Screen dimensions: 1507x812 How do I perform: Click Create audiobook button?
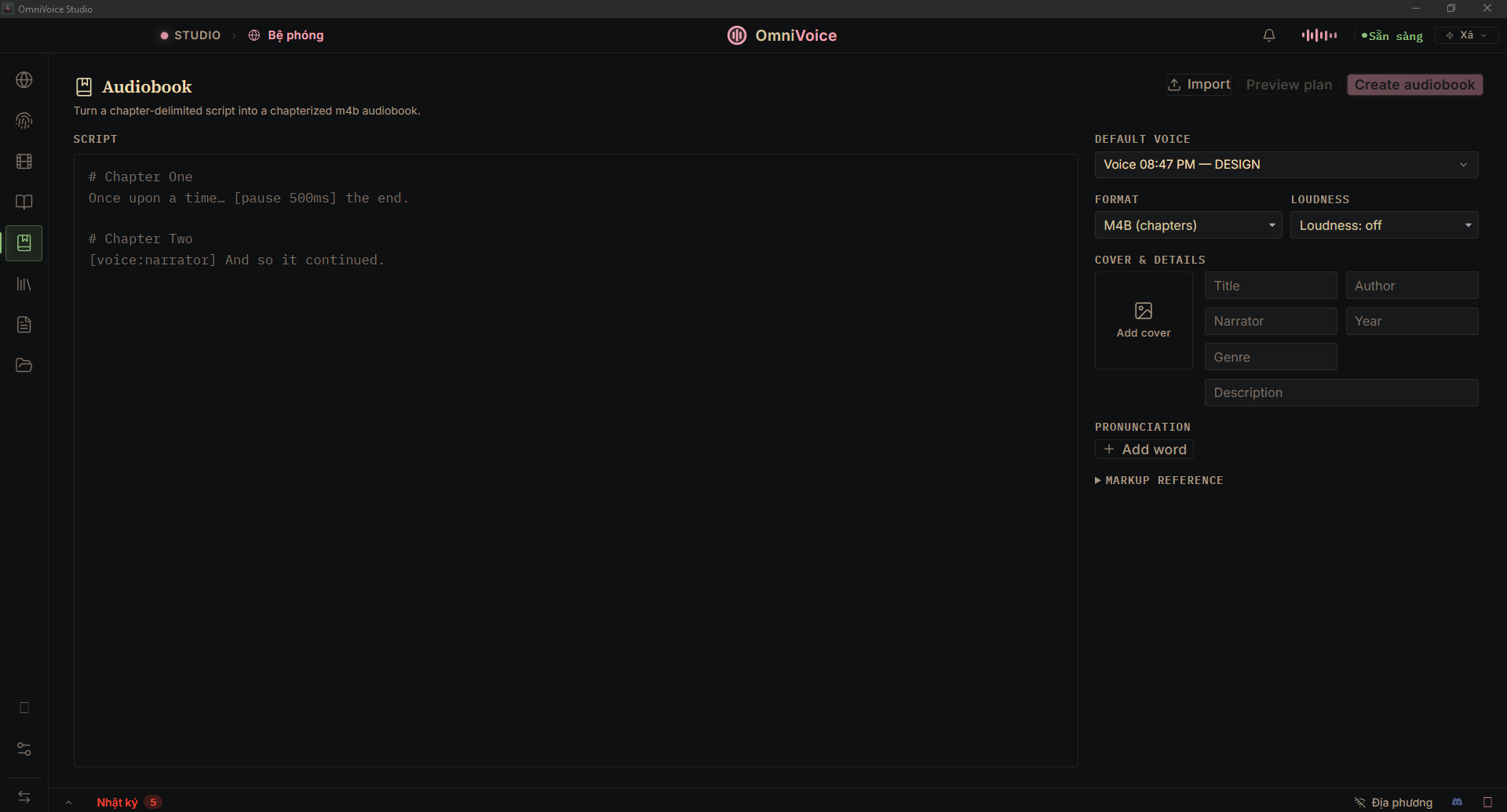click(x=1414, y=85)
